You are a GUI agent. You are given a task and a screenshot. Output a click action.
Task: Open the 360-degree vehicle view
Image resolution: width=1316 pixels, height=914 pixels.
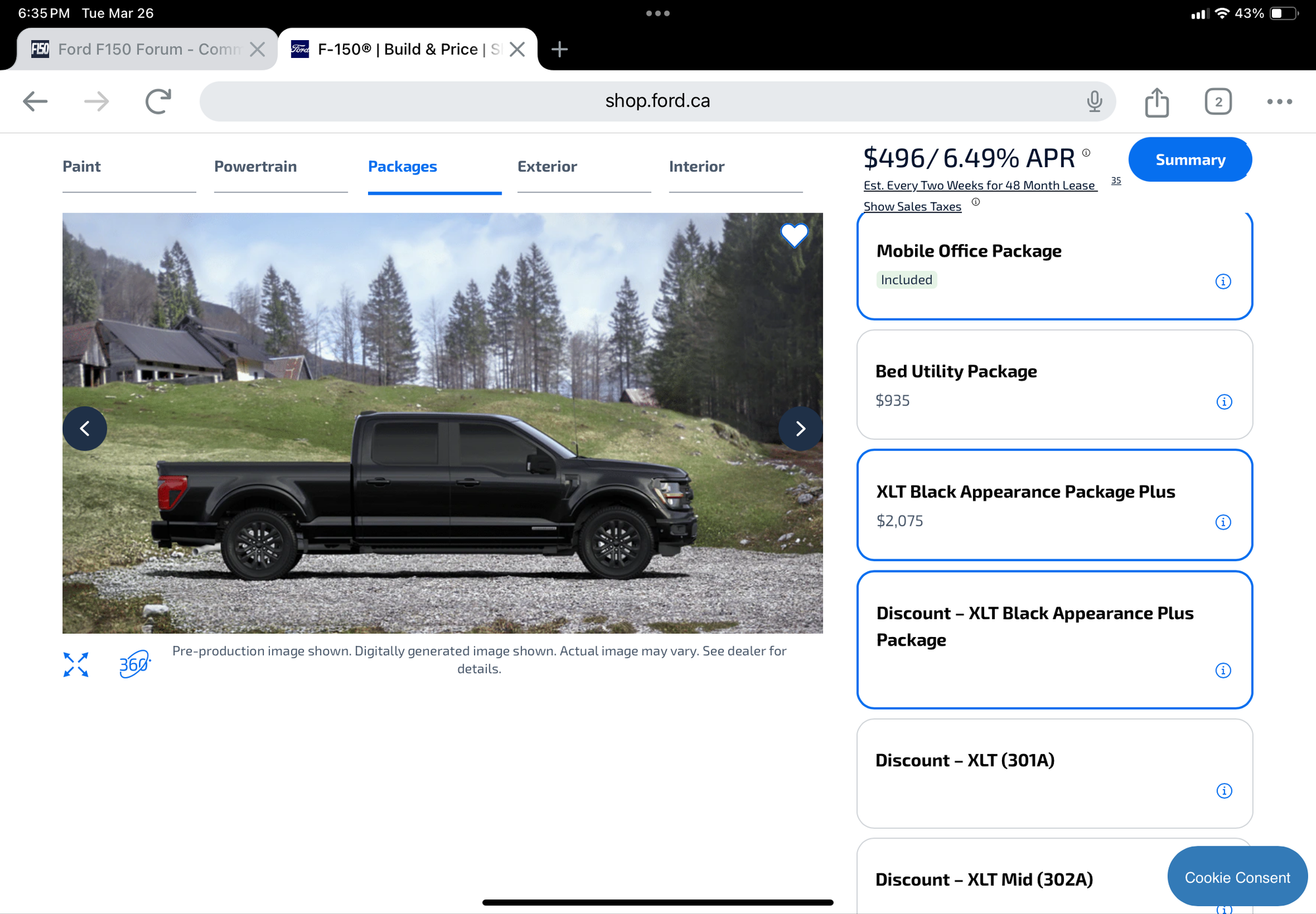point(134,664)
